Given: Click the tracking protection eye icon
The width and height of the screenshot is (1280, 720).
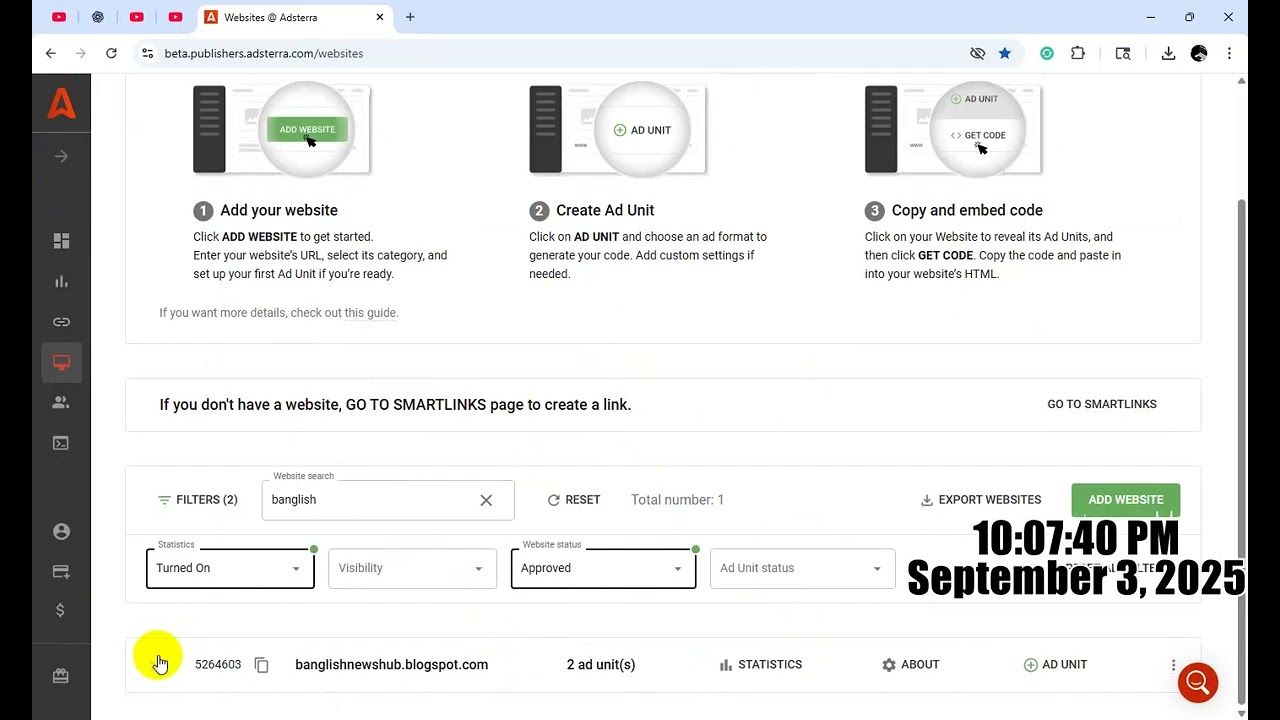Looking at the screenshot, I should tap(977, 53).
